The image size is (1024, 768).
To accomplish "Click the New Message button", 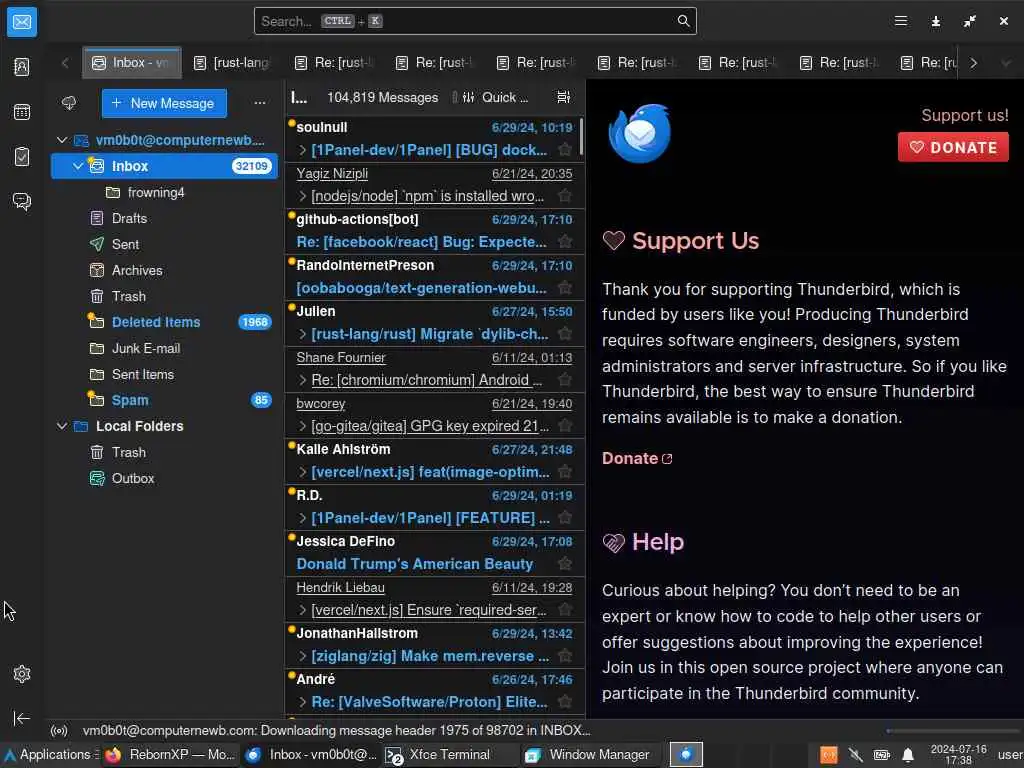I will click(164, 103).
